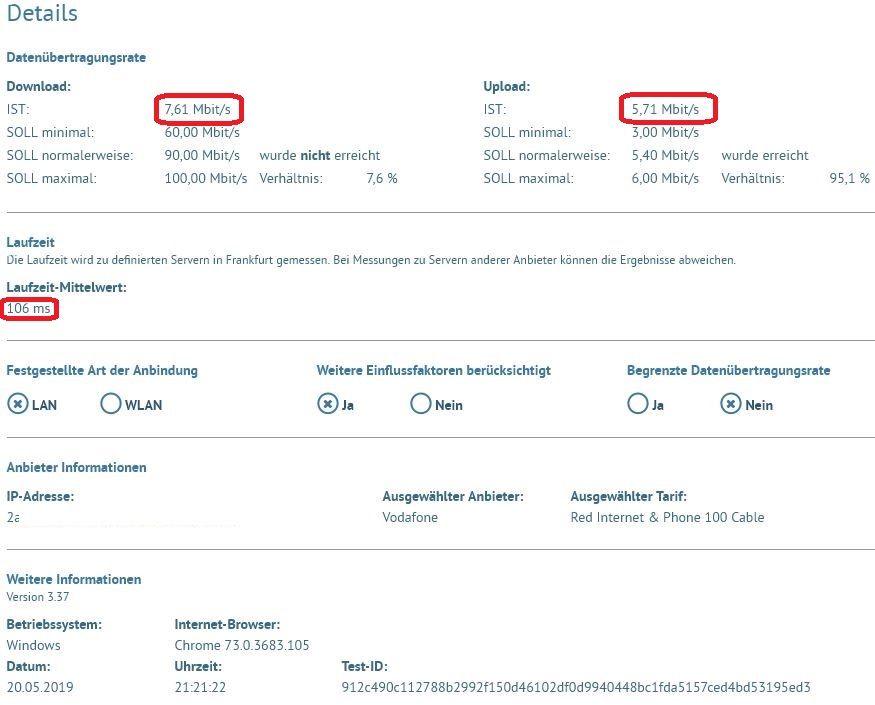Click the download IST value 7,61 Mbit/s

[198, 109]
